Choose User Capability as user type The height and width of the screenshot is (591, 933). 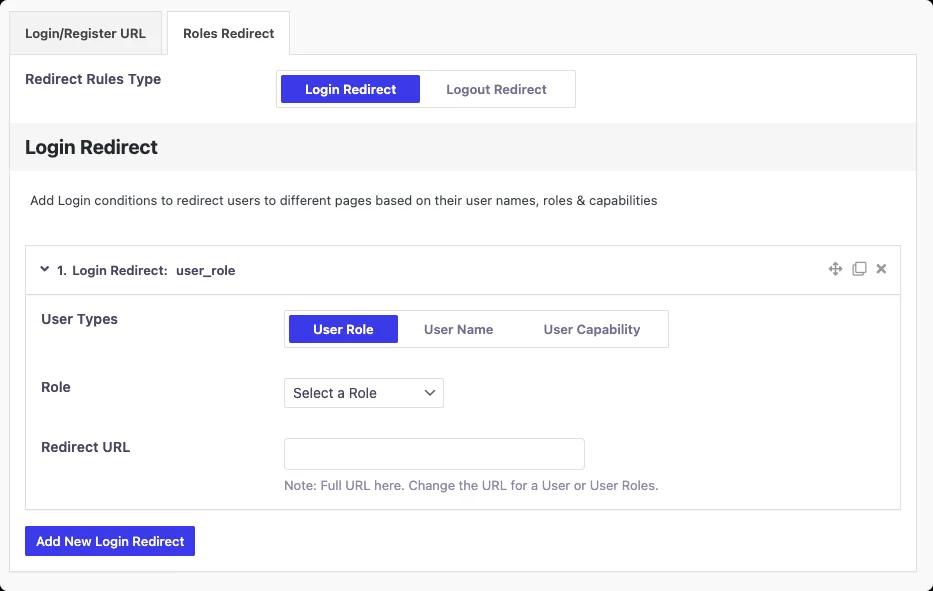(591, 329)
